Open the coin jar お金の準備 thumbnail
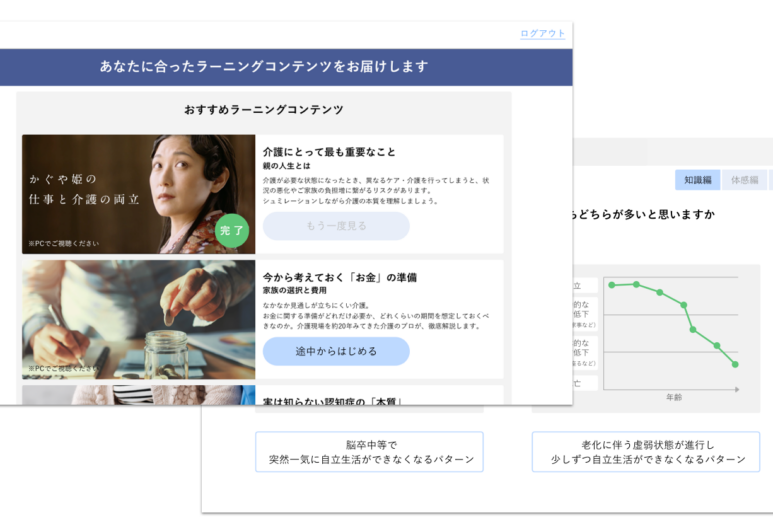This screenshot has width=773, height=532. click(x=139, y=319)
